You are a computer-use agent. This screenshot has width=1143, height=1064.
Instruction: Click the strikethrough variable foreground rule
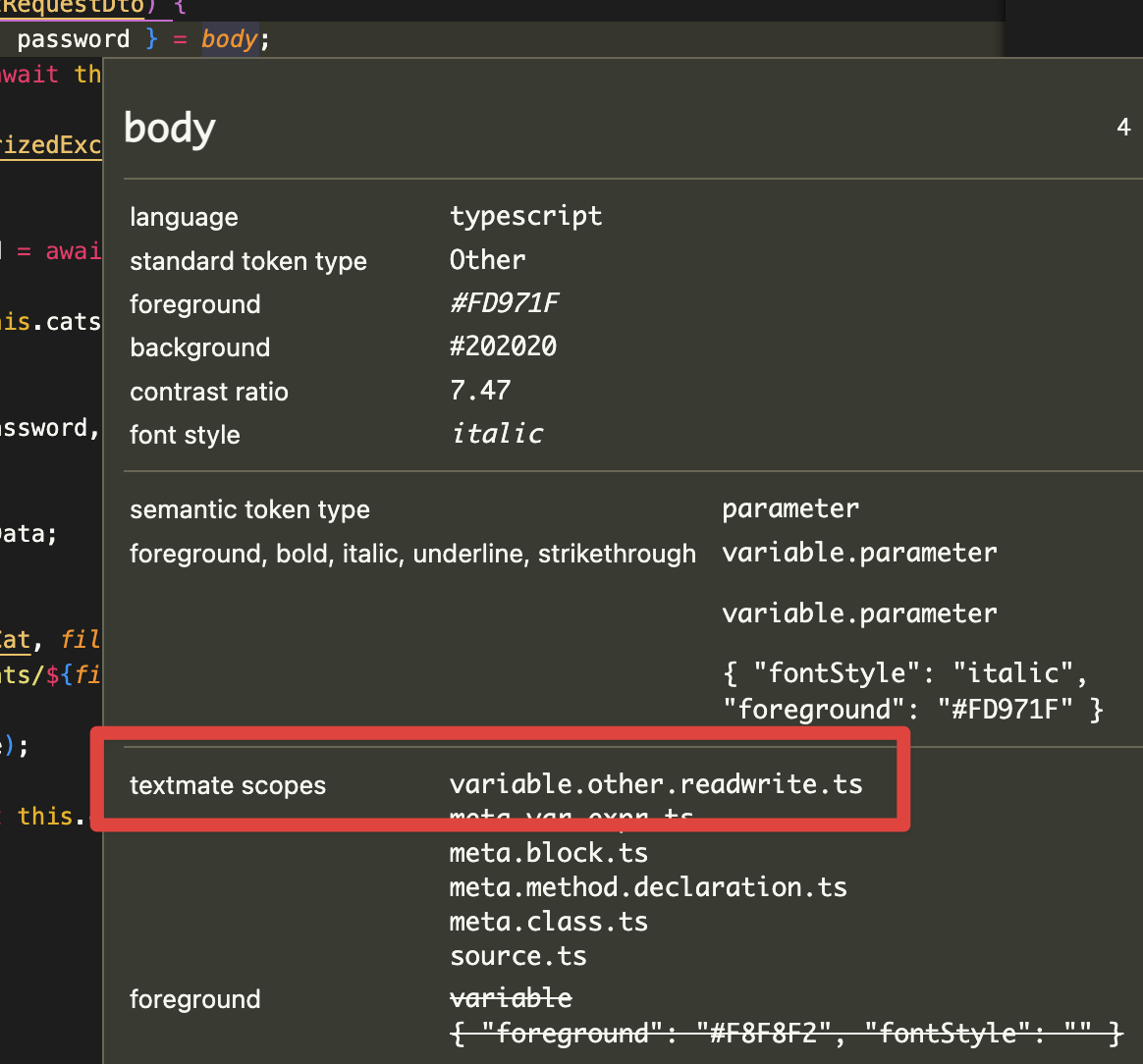point(511,997)
